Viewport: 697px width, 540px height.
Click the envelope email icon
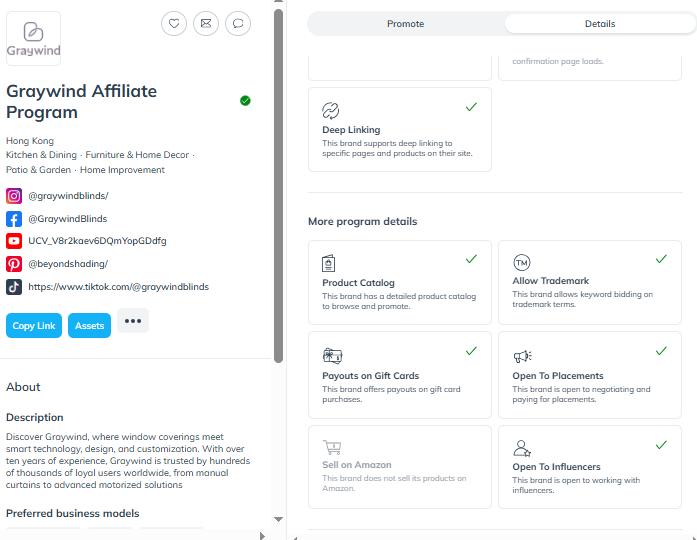click(206, 24)
